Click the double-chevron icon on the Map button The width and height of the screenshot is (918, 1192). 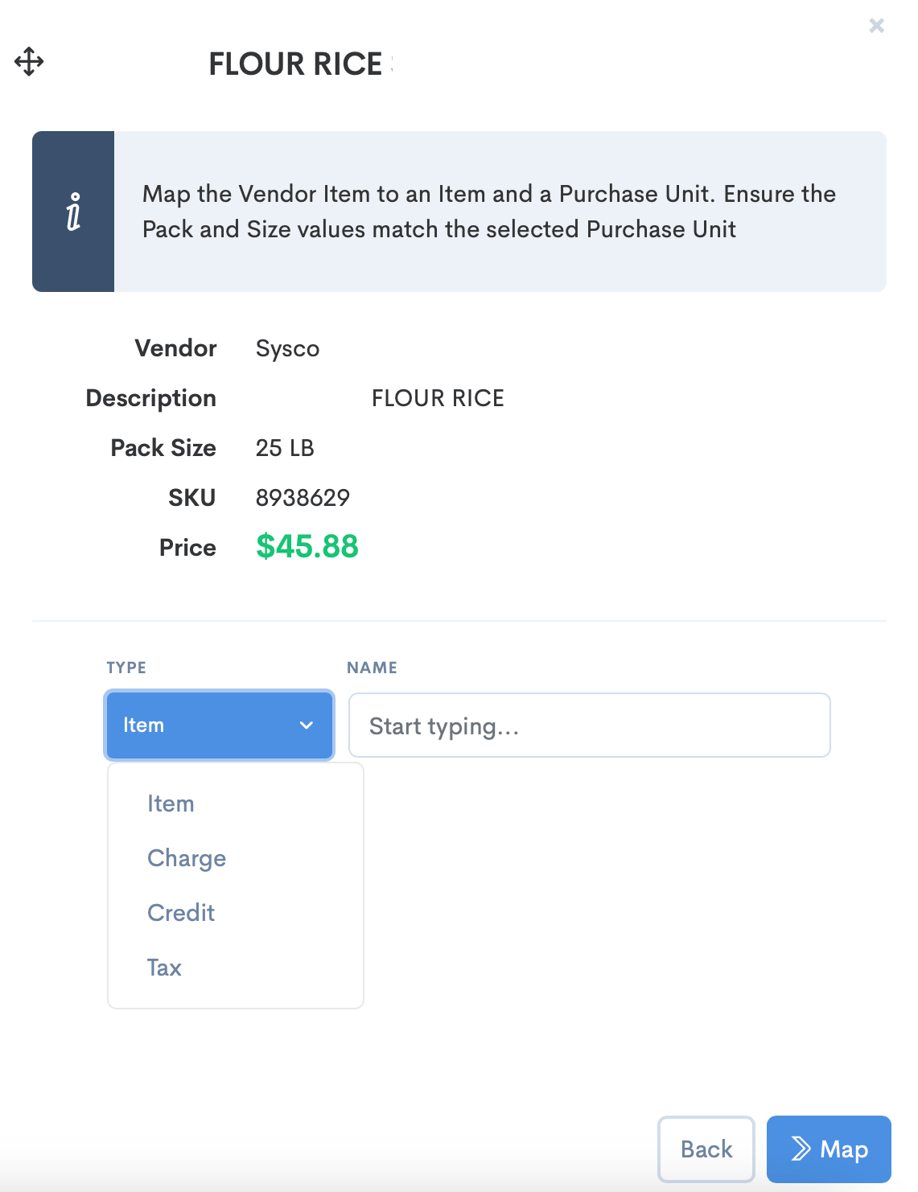(x=801, y=1149)
